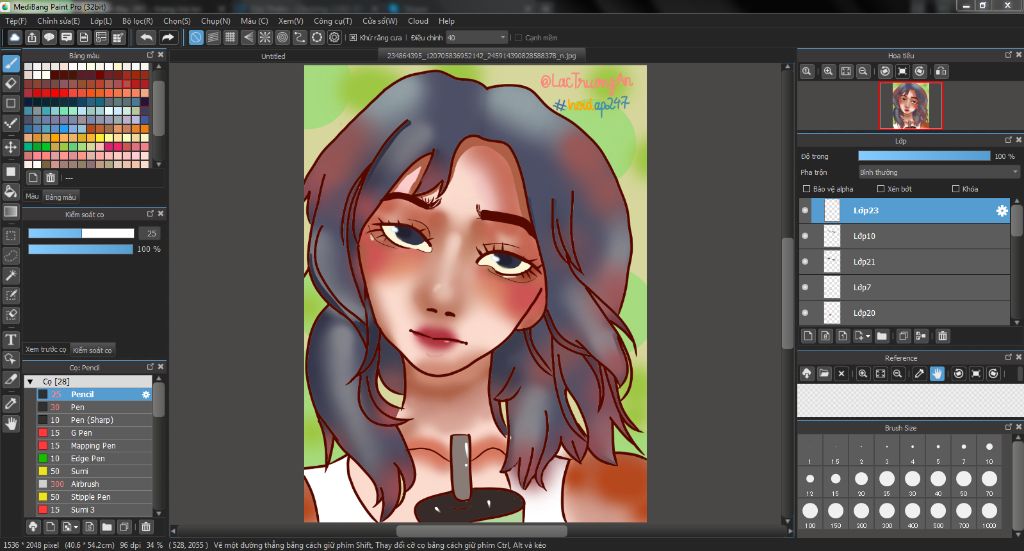Viewport: 1024px width, 551px height.
Task: Select the Magic Wand tool
Action: click(x=11, y=276)
